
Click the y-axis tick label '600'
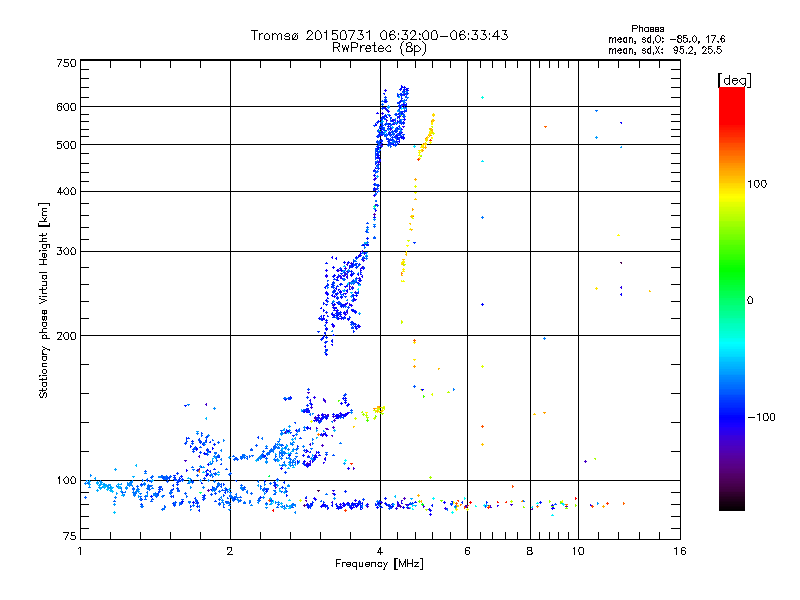click(66, 107)
